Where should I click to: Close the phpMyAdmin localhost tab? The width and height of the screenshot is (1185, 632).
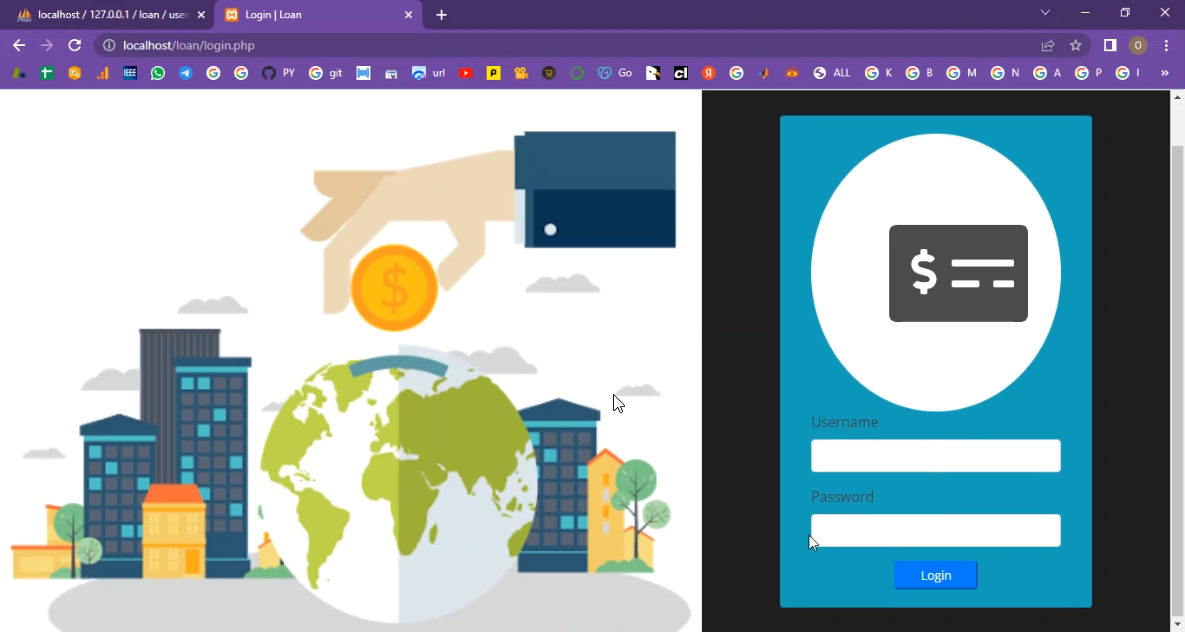click(x=201, y=14)
